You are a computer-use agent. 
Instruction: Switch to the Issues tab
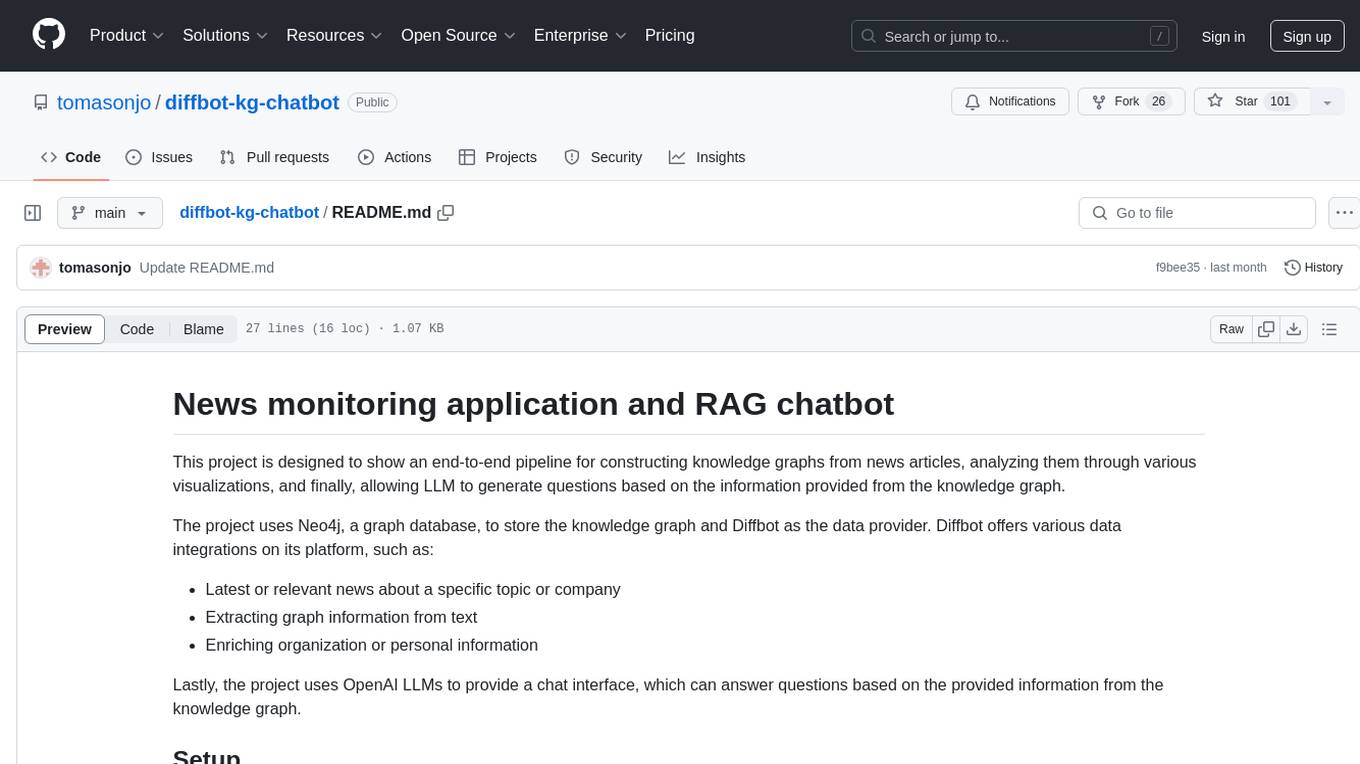pos(159,157)
